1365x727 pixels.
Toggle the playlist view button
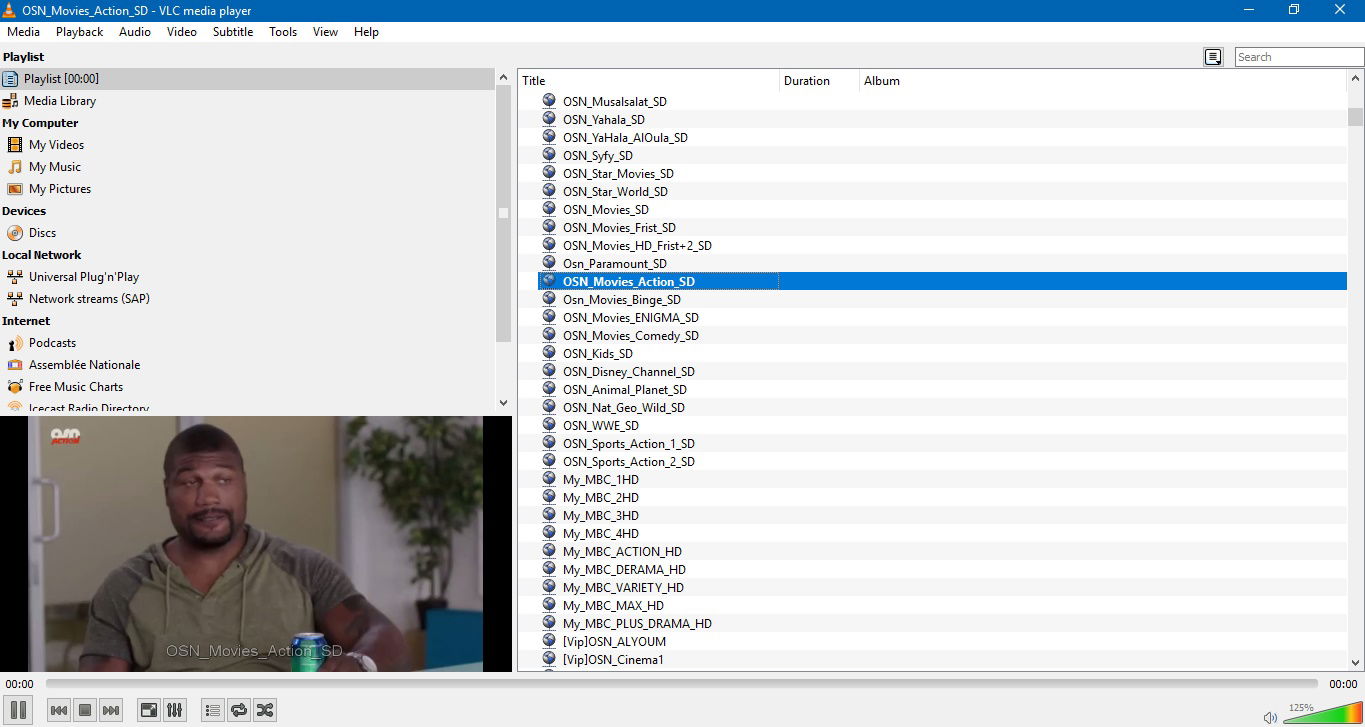point(212,710)
